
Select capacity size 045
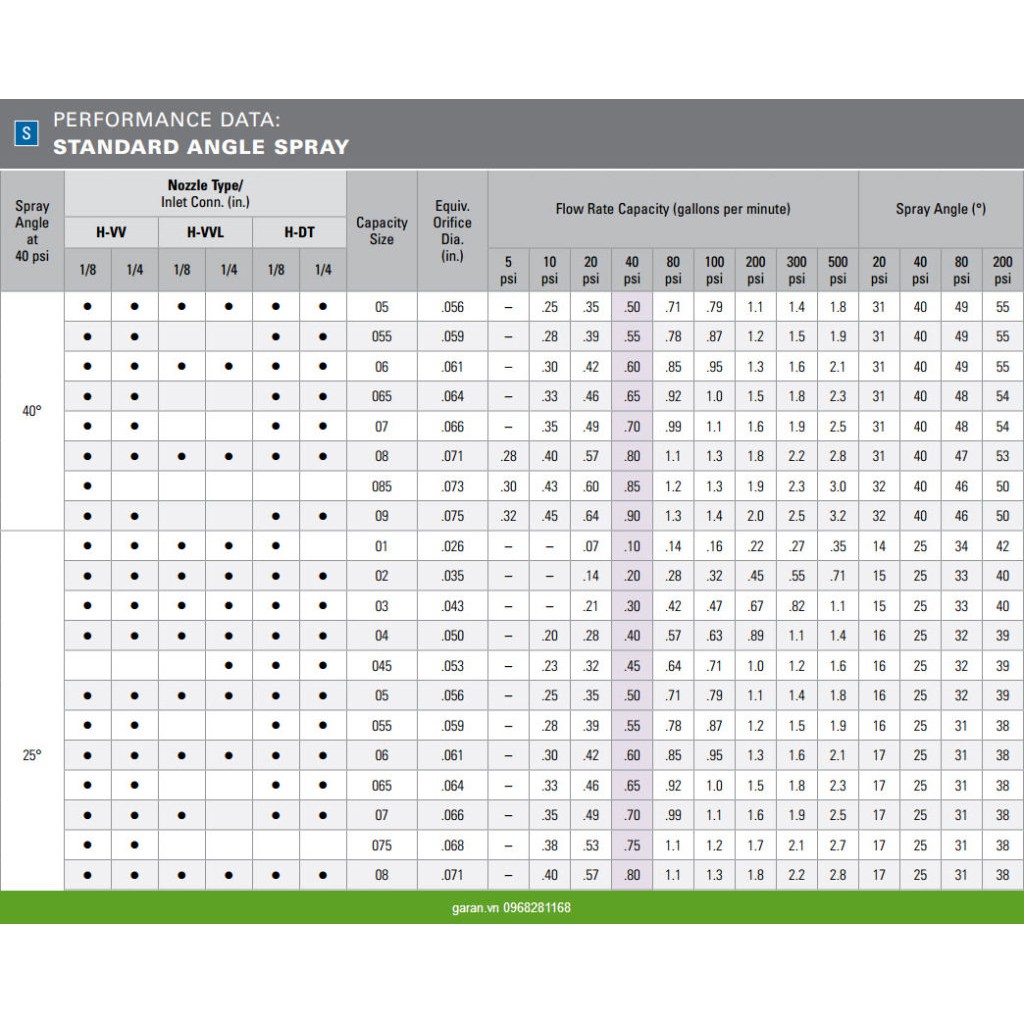tap(381, 666)
